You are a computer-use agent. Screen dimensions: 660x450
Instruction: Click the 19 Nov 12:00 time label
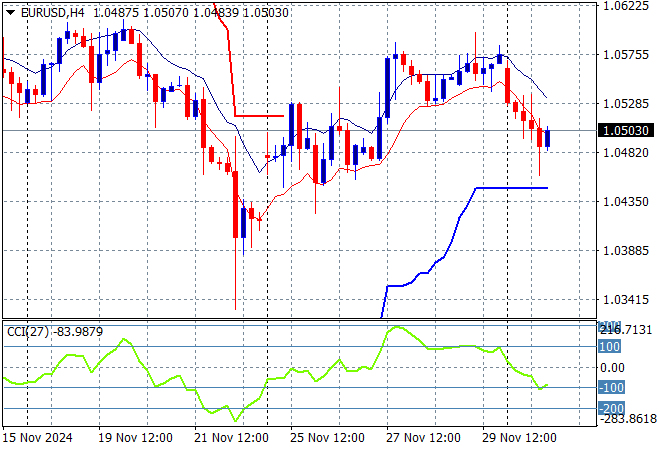pyautogui.click(x=135, y=438)
